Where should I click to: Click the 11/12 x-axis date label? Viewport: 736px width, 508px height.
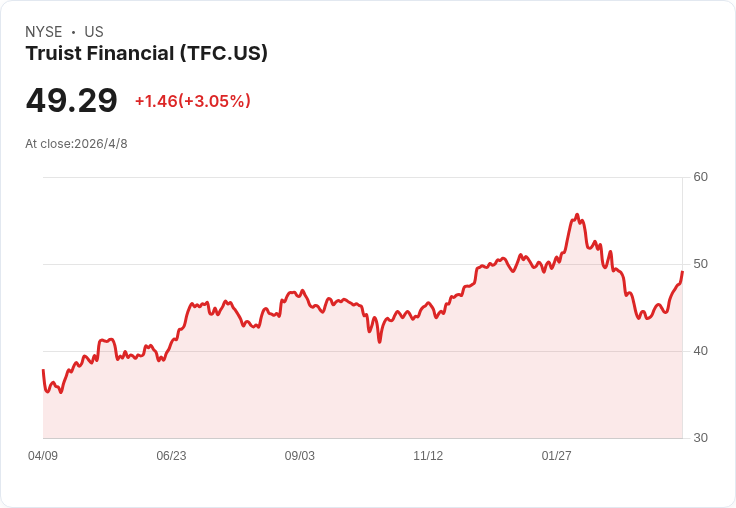pos(428,456)
